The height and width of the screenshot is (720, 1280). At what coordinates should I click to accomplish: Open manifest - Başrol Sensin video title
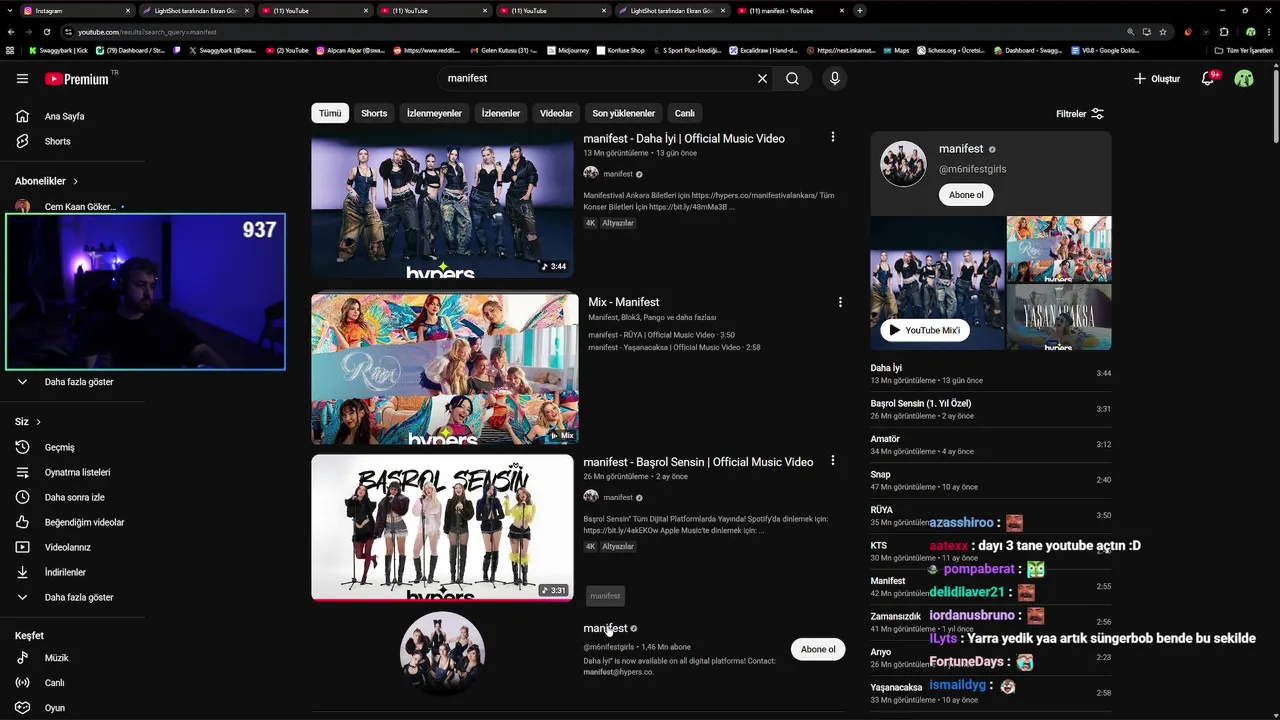(698, 462)
